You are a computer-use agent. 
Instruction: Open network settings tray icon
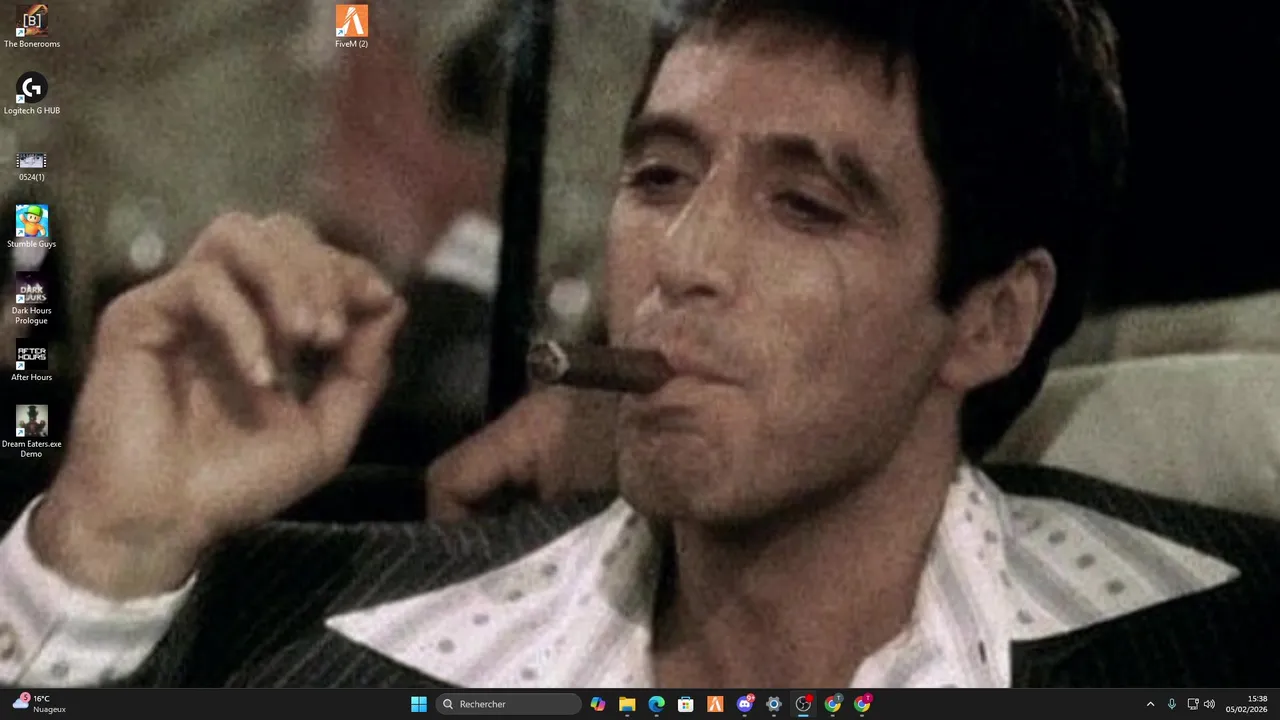pos(1193,704)
